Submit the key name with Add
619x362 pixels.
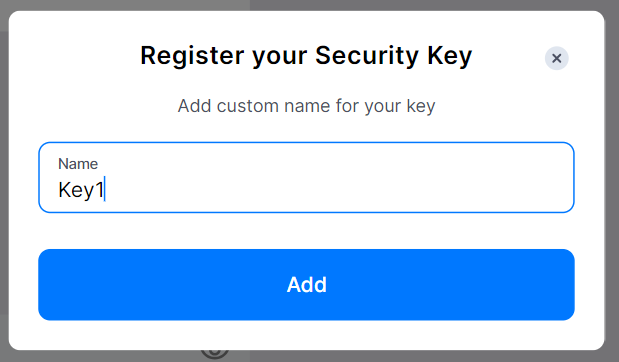(306, 285)
